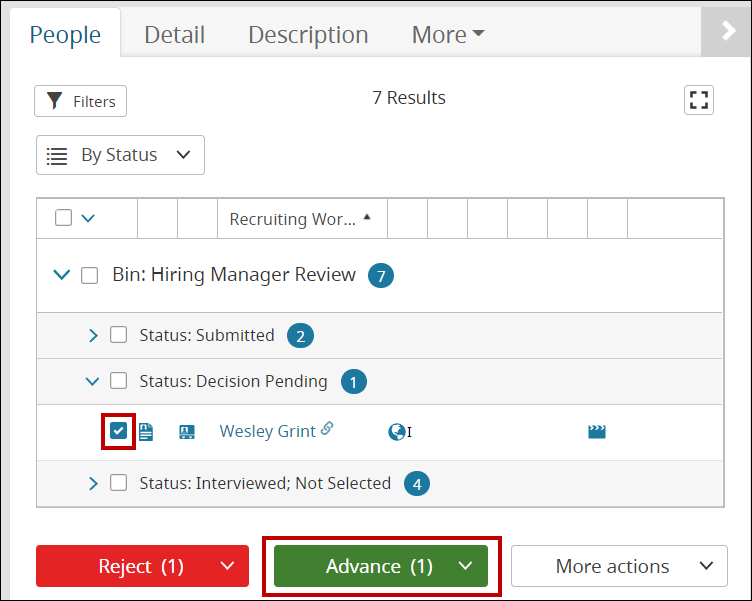Switch to the Detail tab
Viewport: 752px width, 601px height.
click(174, 34)
